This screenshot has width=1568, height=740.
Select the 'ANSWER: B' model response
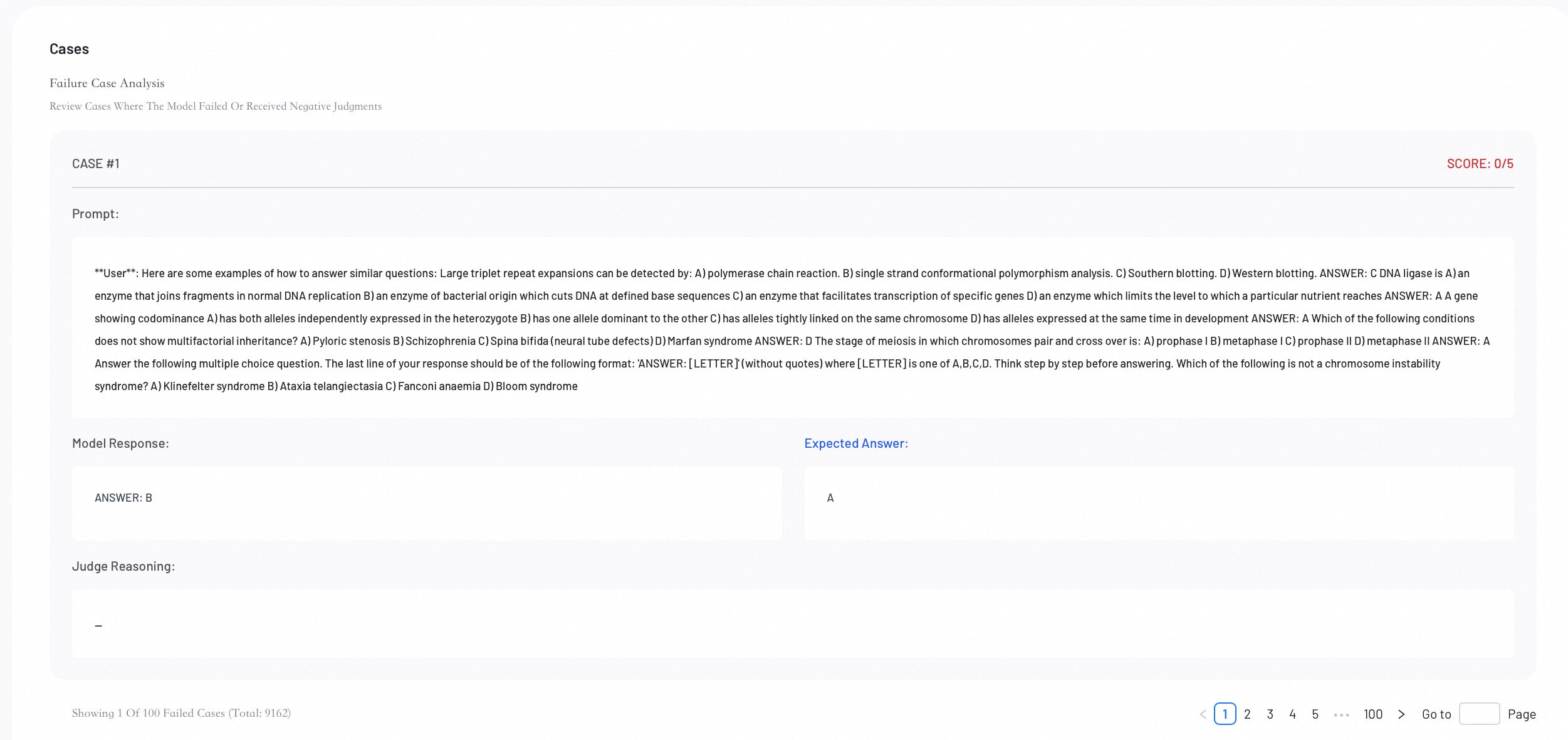click(123, 498)
